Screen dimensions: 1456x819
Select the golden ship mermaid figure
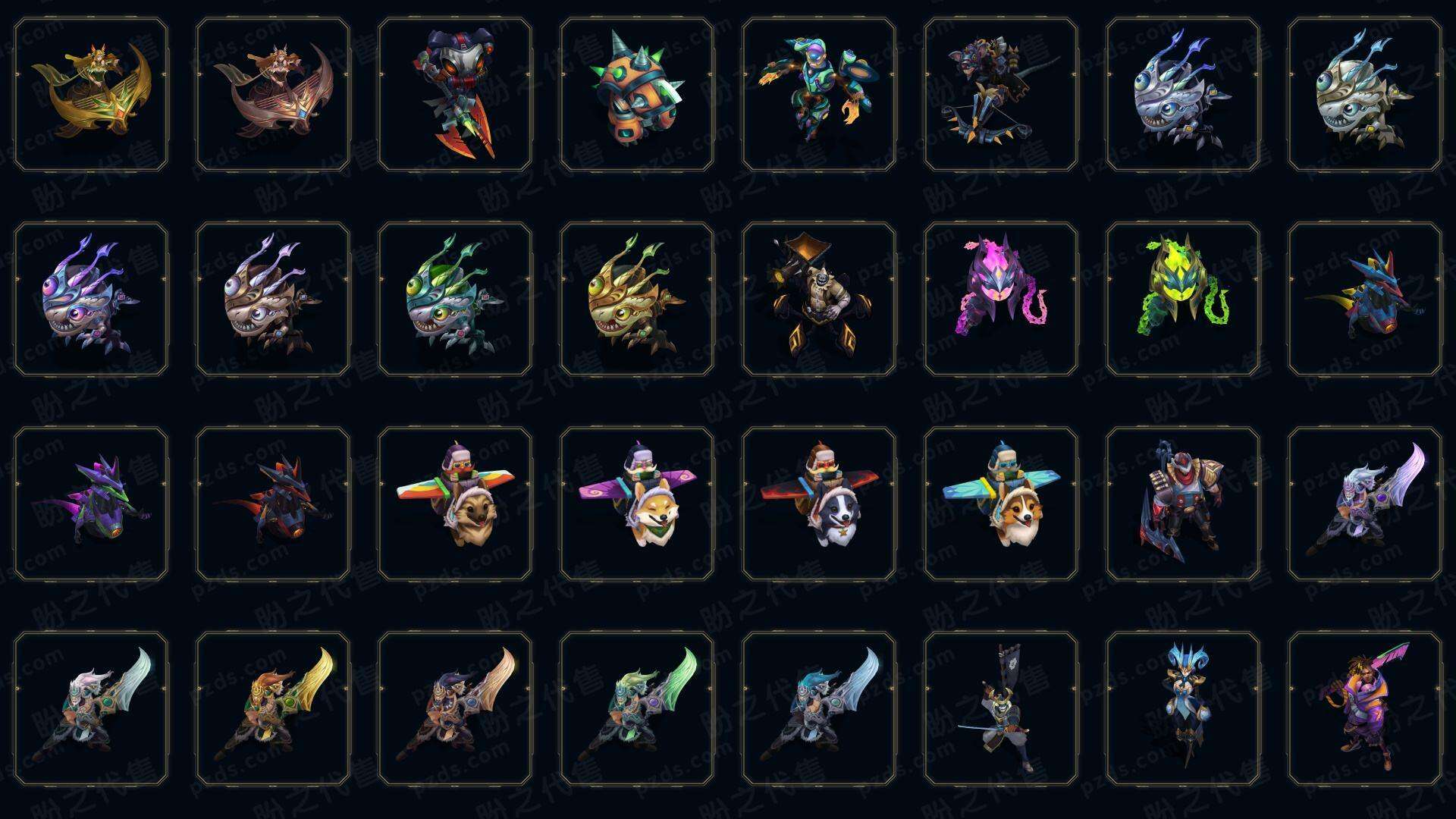click(x=91, y=94)
